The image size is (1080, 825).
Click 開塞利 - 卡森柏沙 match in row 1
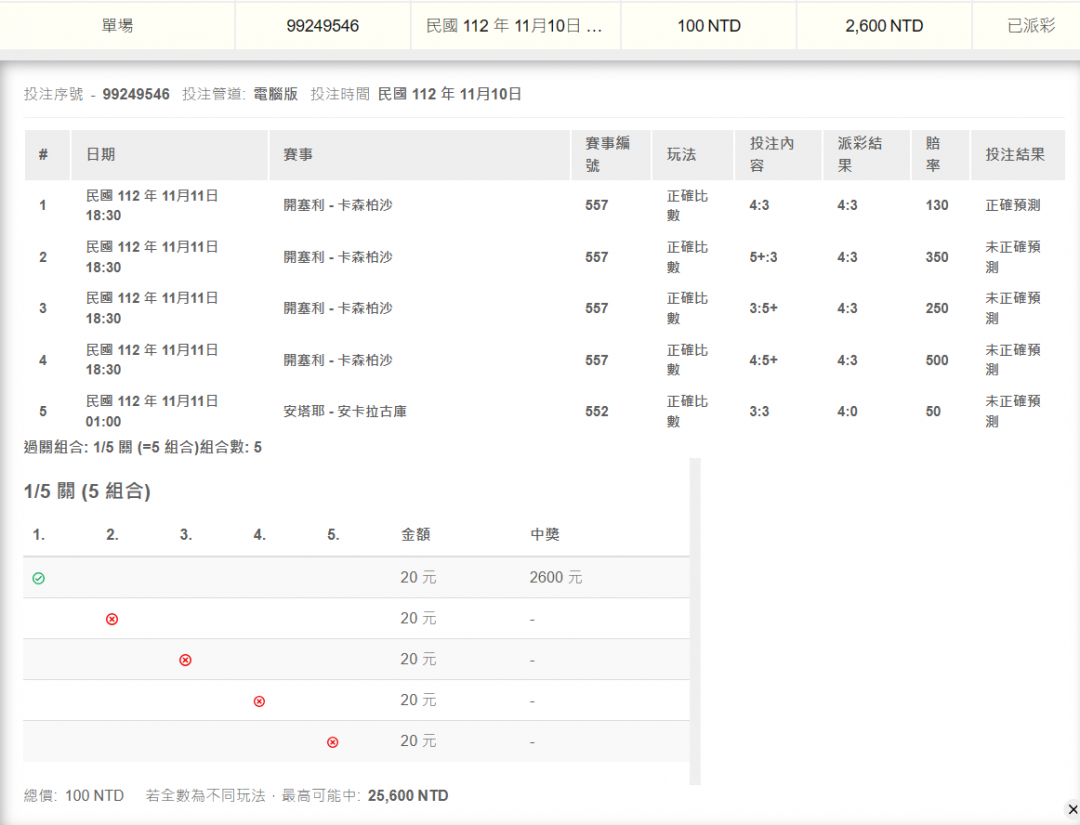338,205
